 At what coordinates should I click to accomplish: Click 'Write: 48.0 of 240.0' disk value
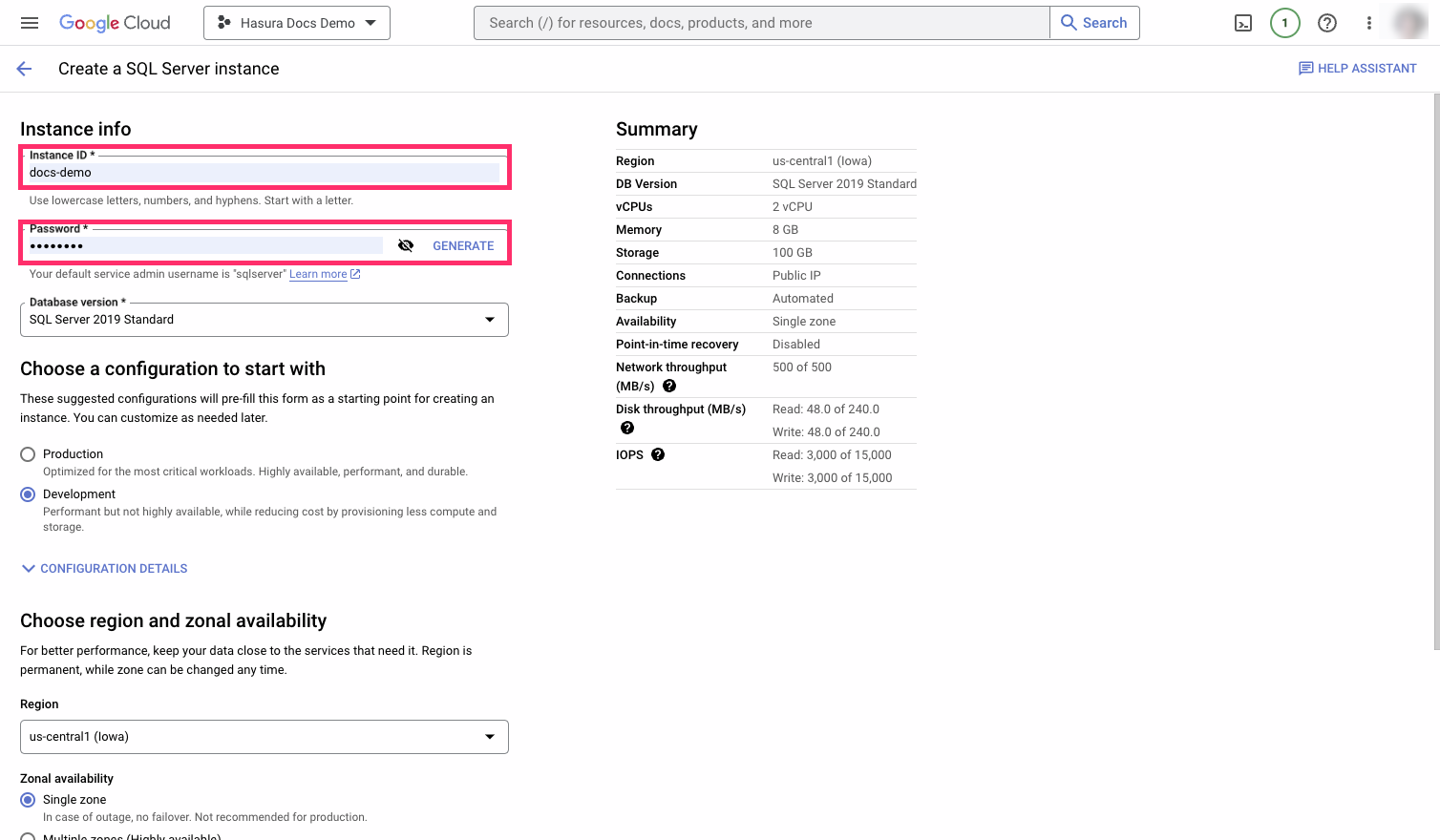point(826,432)
